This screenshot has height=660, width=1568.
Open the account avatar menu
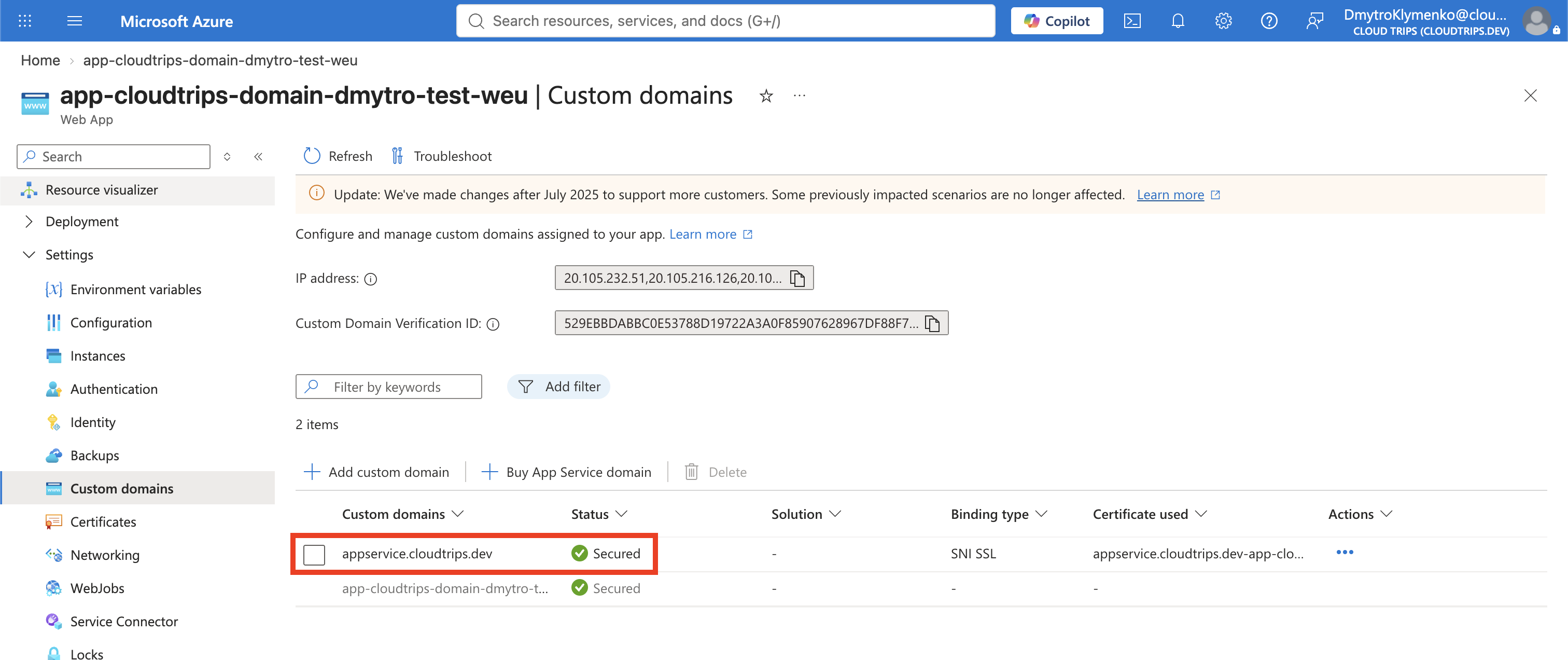tap(1537, 21)
